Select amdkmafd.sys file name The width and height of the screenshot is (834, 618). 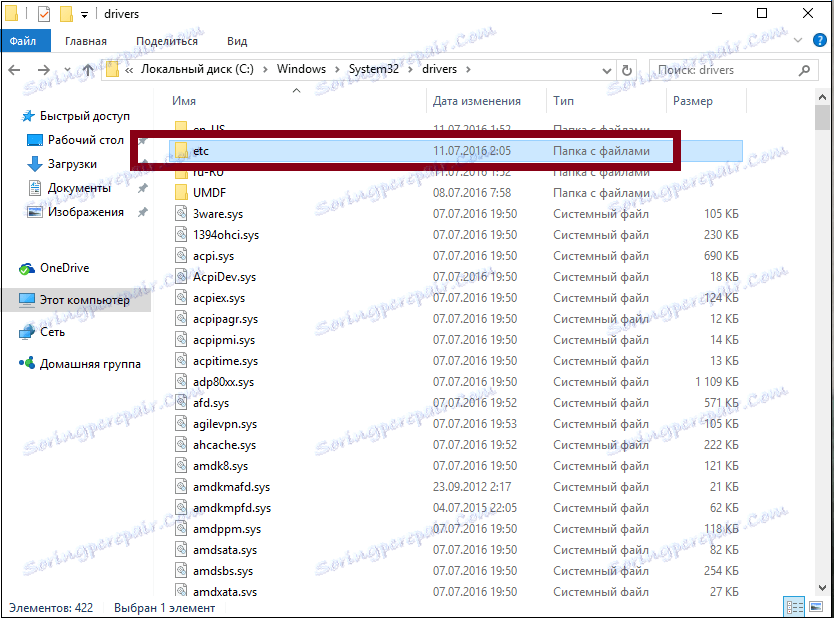(231, 487)
